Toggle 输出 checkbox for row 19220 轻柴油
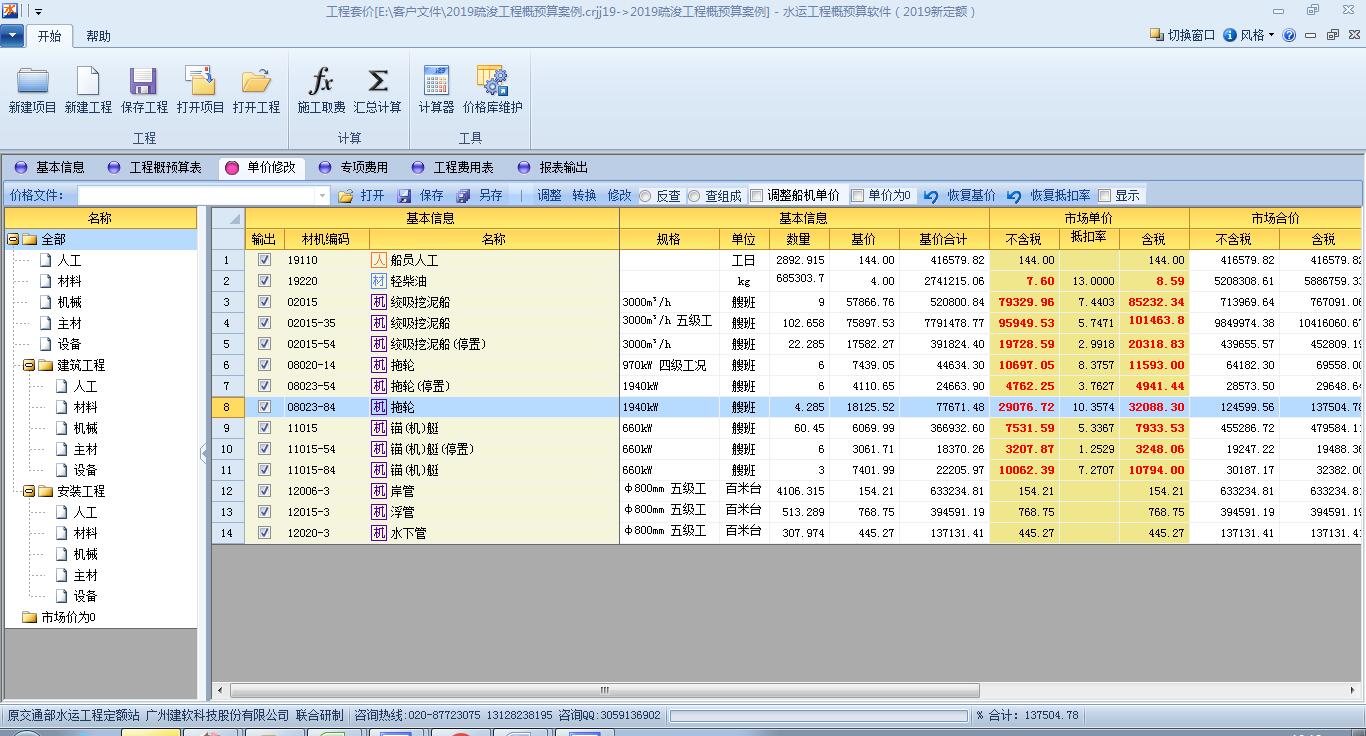The image size is (1366, 736). (x=264, y=281)
